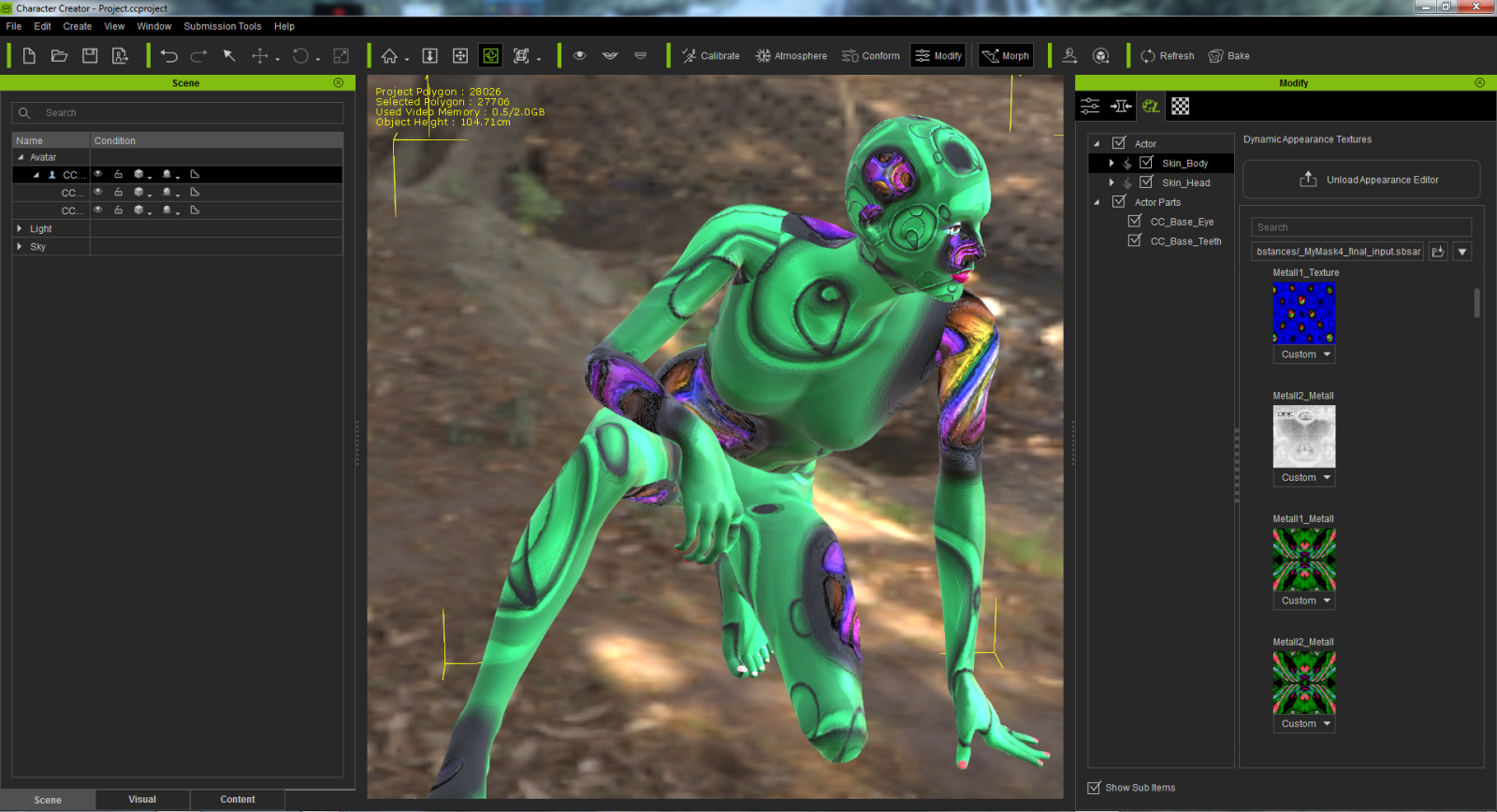The height and width of the screenshot is (812, 1497).
Task: Create a new project with the blank page icon
Action: (29, 56)
